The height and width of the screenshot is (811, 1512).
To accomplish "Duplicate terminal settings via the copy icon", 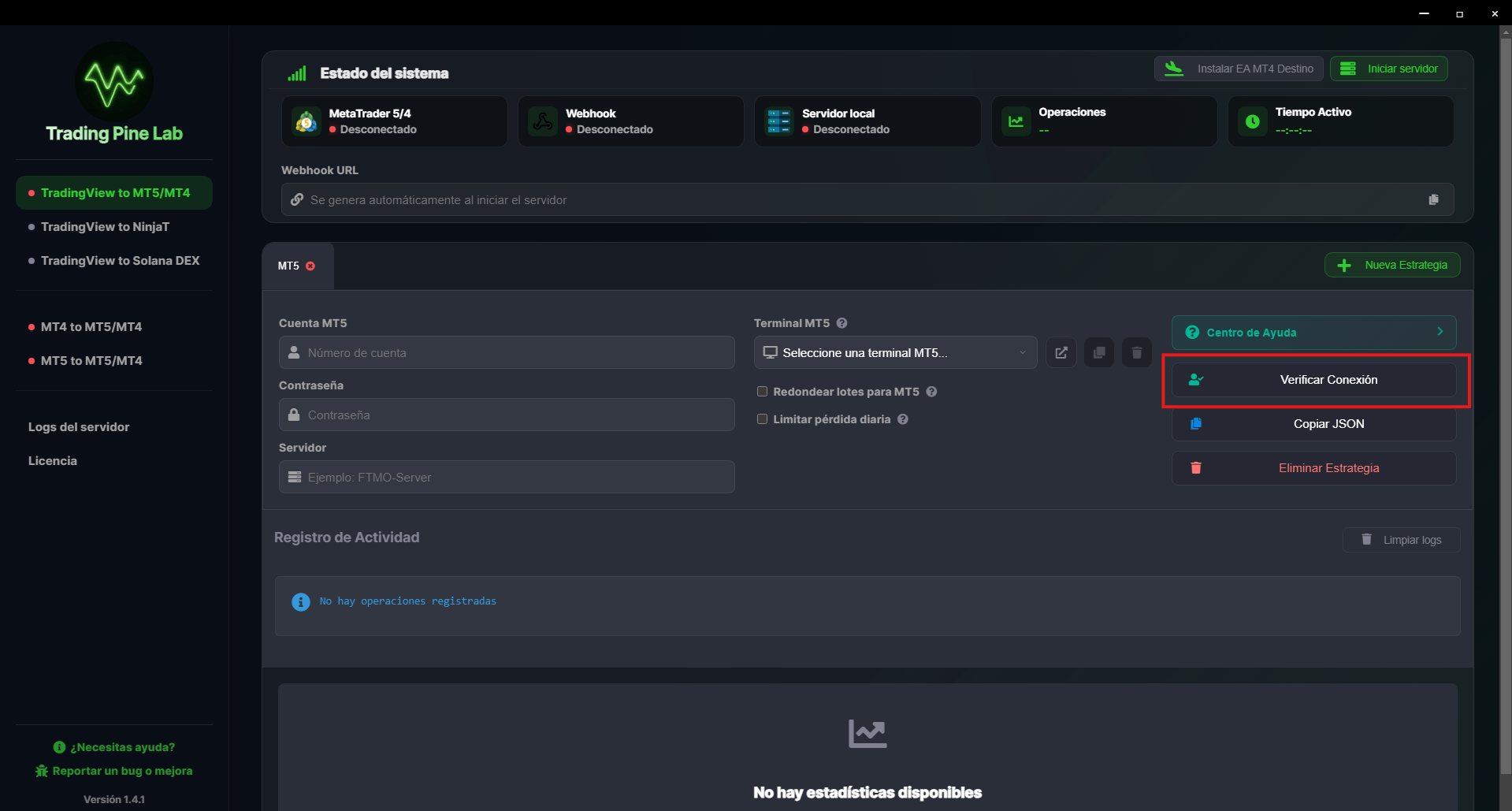I will pyautogui.click(x=1098, y=352).
